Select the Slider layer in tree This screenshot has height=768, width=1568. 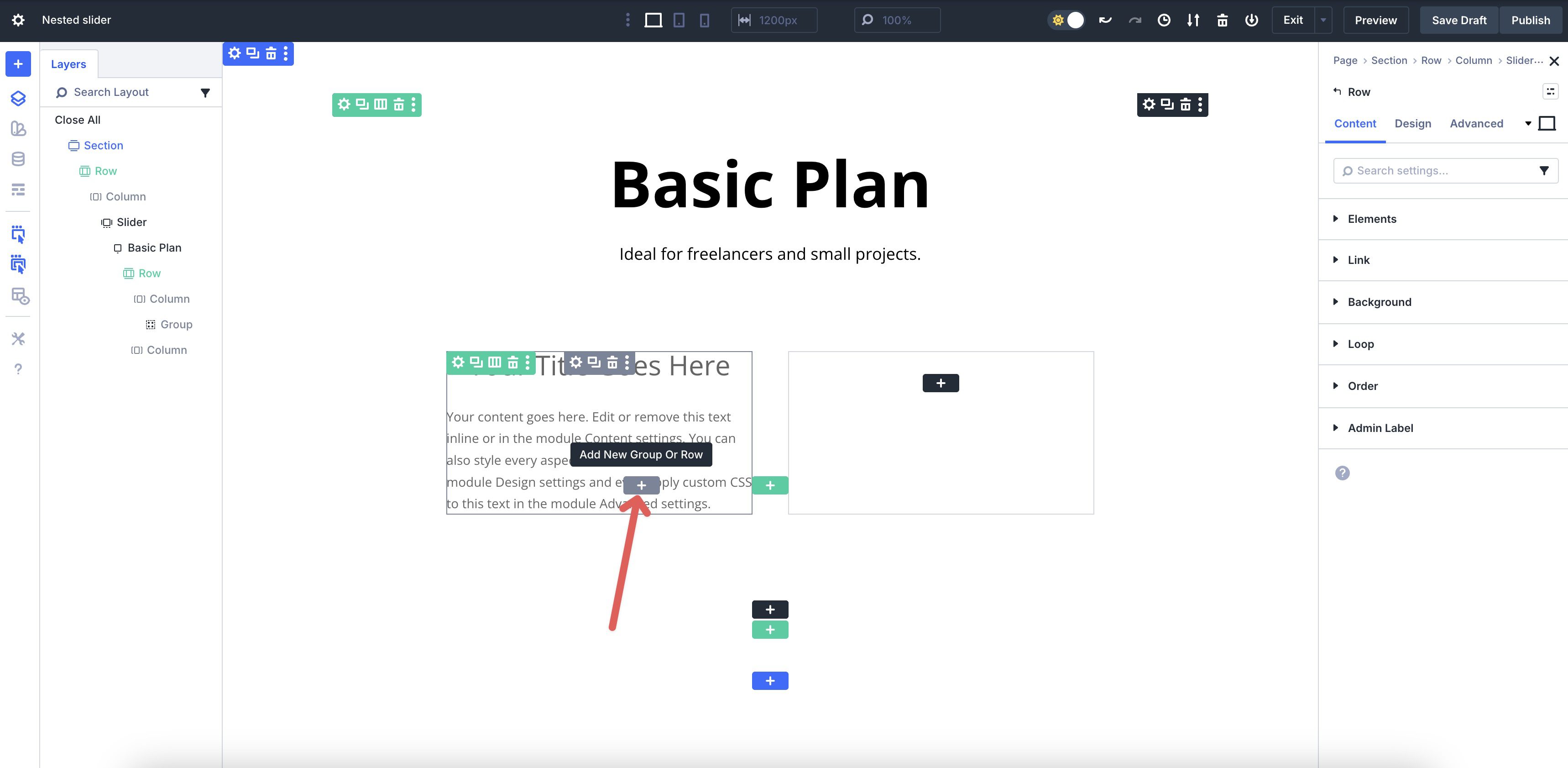tap(131, 222)
